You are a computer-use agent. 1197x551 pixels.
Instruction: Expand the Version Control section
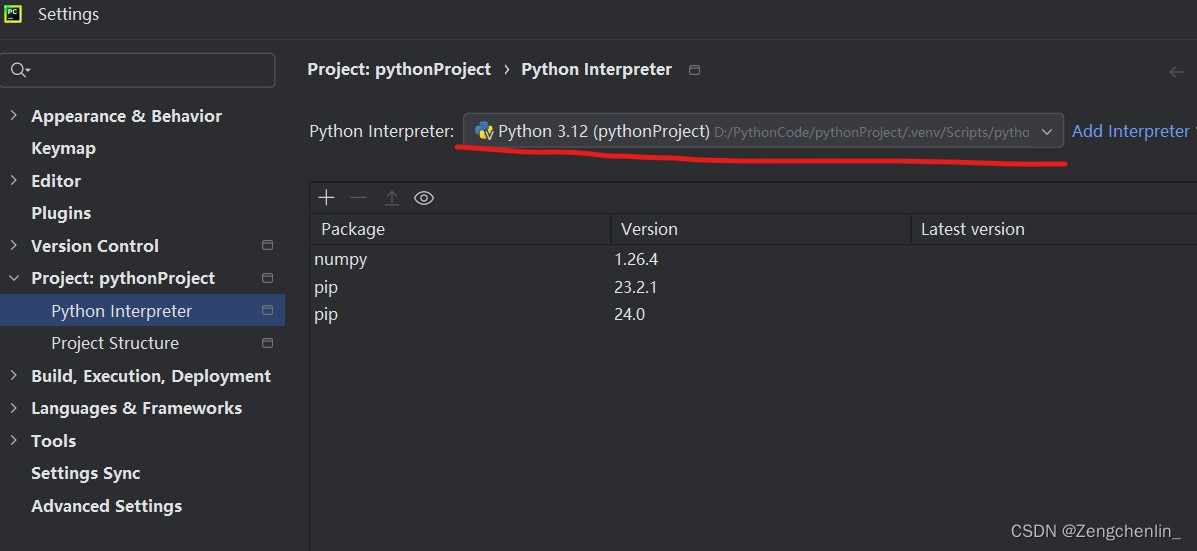point(13,246)
